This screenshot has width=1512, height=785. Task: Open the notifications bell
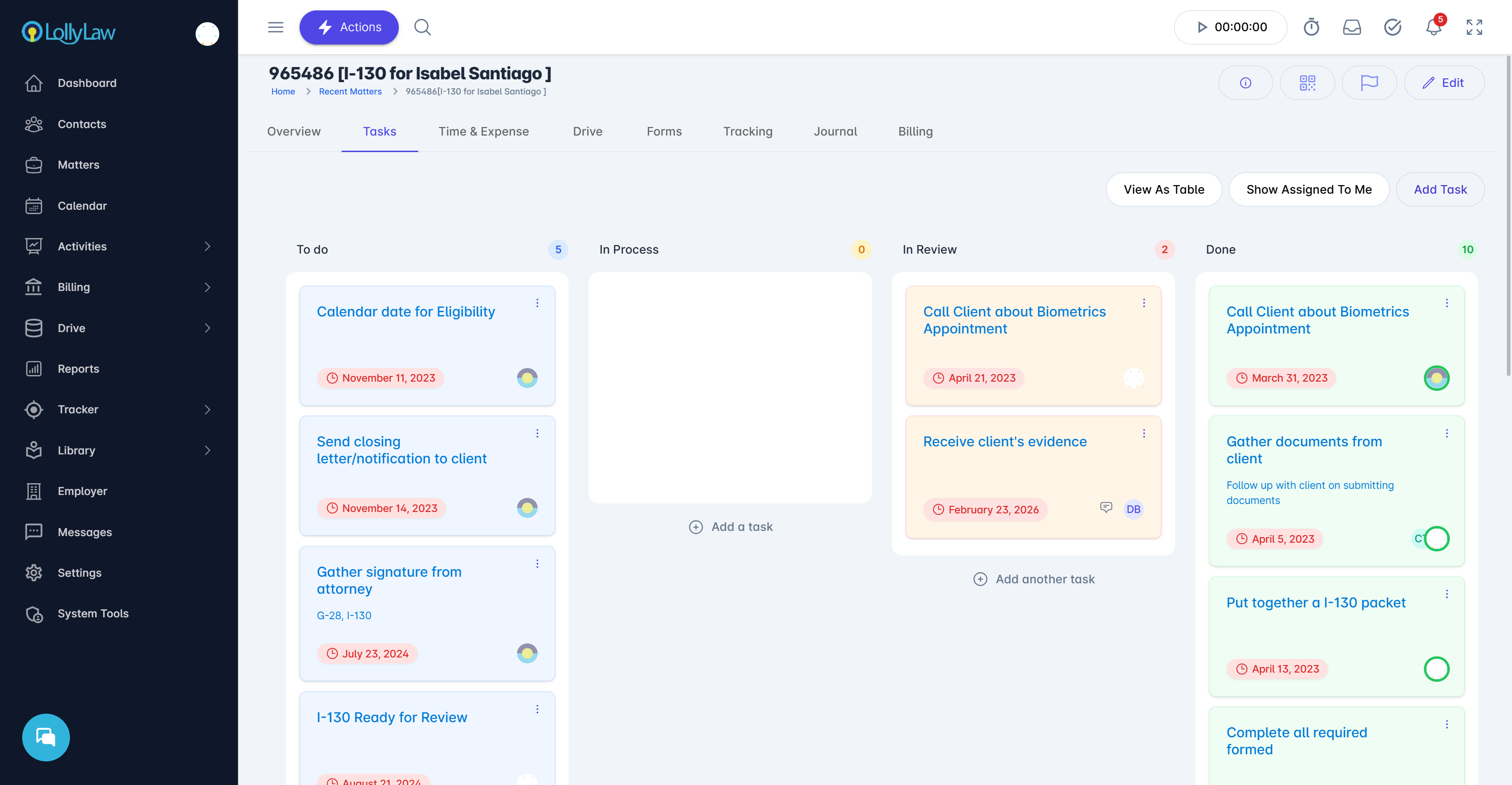pos(1434,27)
